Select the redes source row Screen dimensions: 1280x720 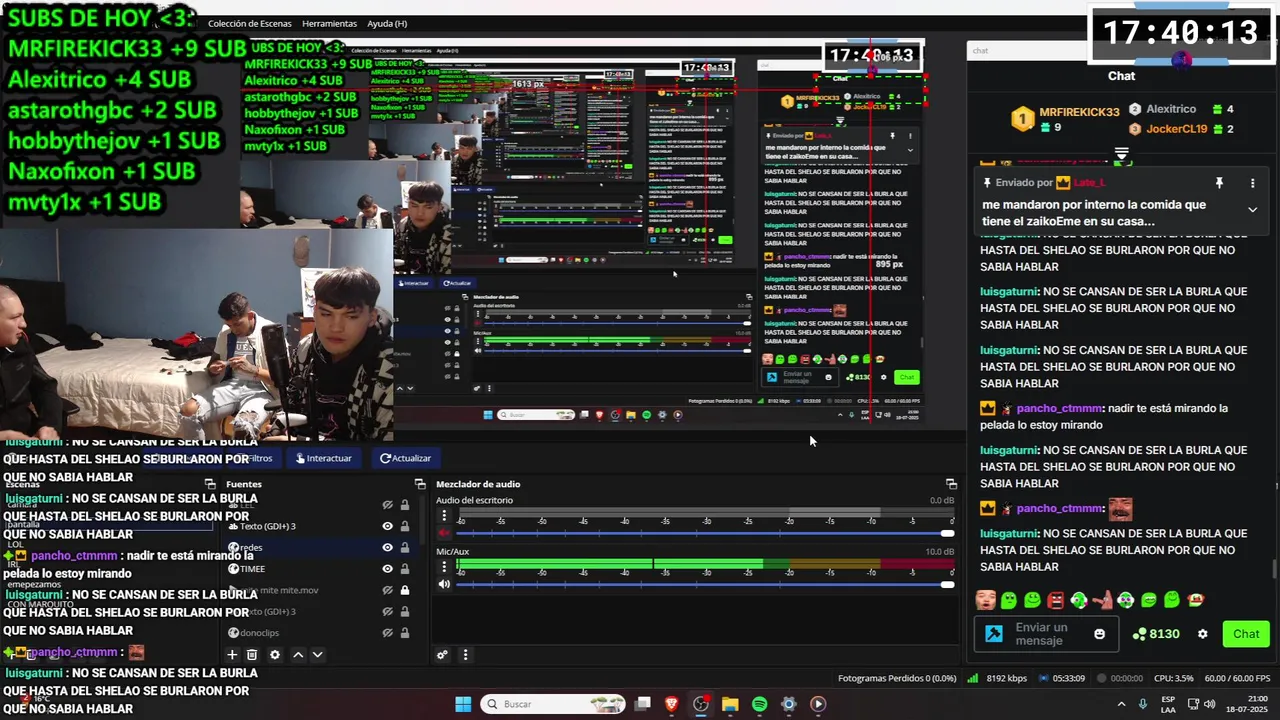click(x=320, y=548)
